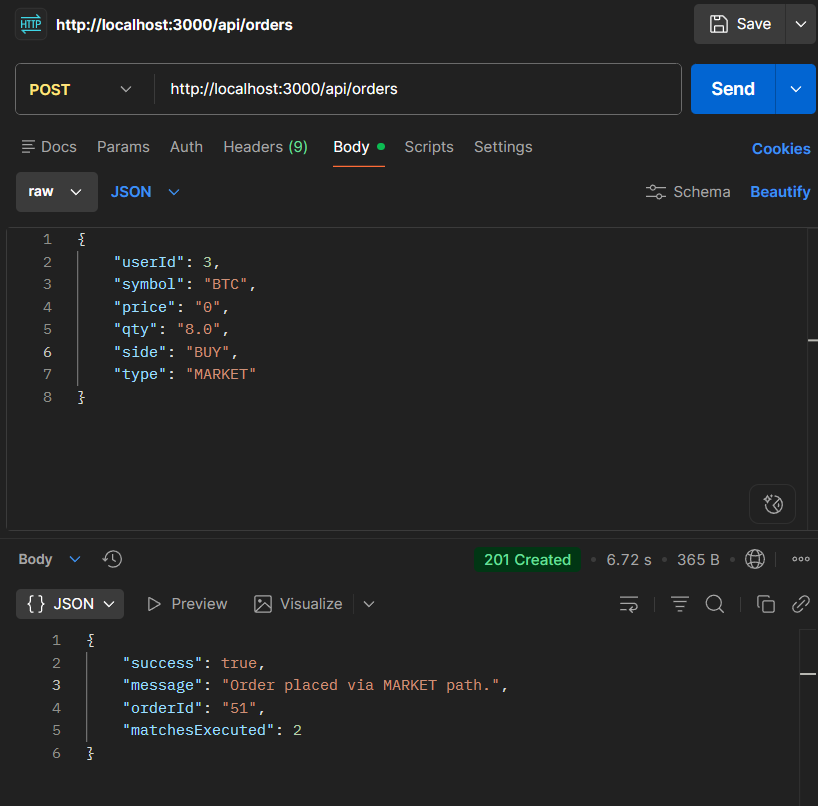
Task: Open the response JSON format dropdown
Action: [x=70, y=604]
